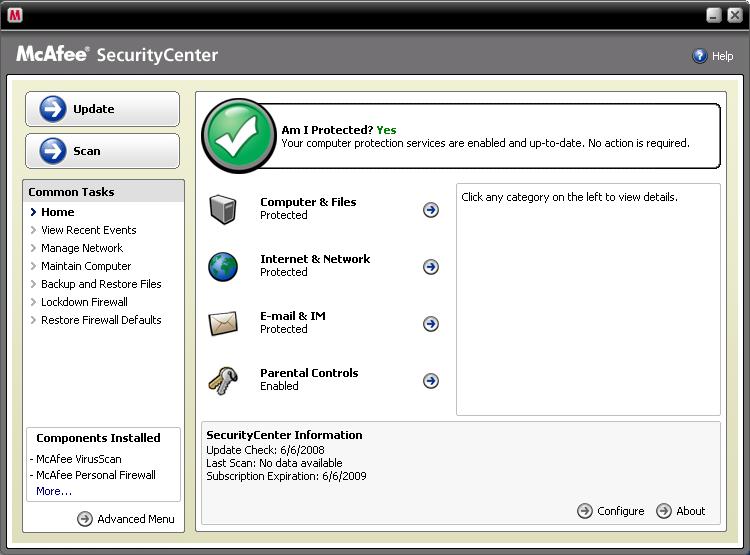Click the Help question mark icon
750x555 pixels.
tap(700, 56)
